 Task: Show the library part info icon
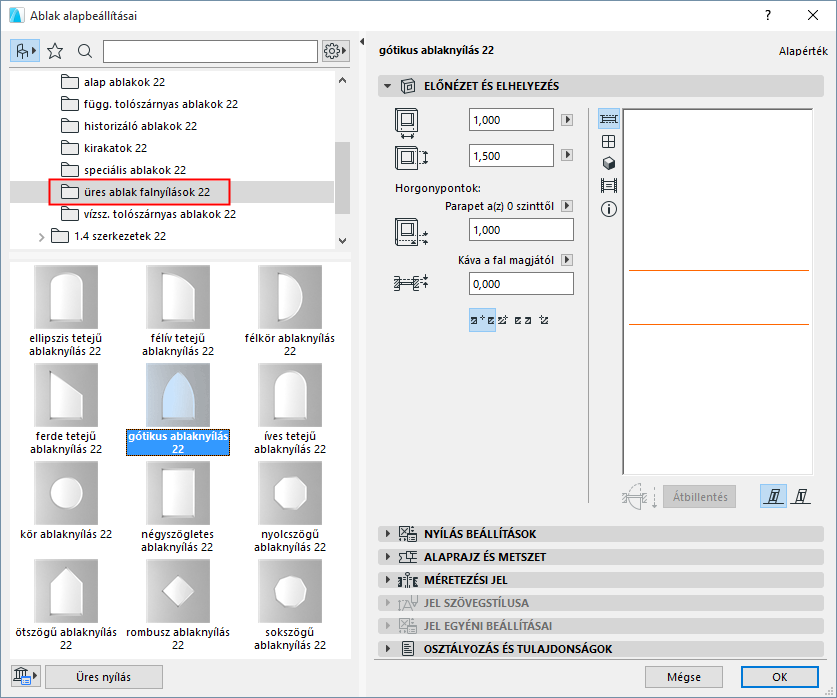point(609,209)
